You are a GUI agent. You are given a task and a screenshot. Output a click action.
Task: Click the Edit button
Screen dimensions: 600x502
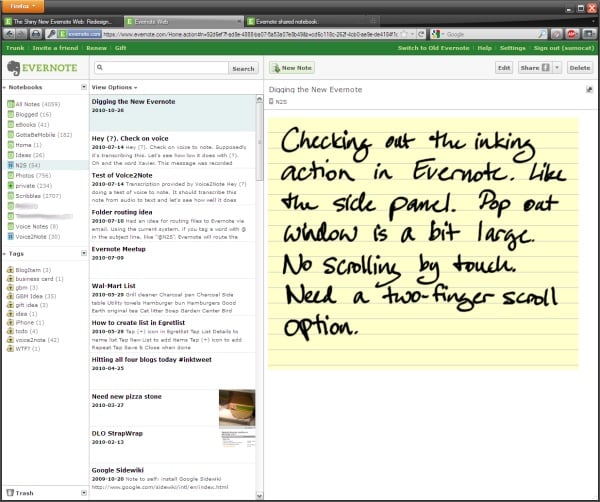[504, 68]
